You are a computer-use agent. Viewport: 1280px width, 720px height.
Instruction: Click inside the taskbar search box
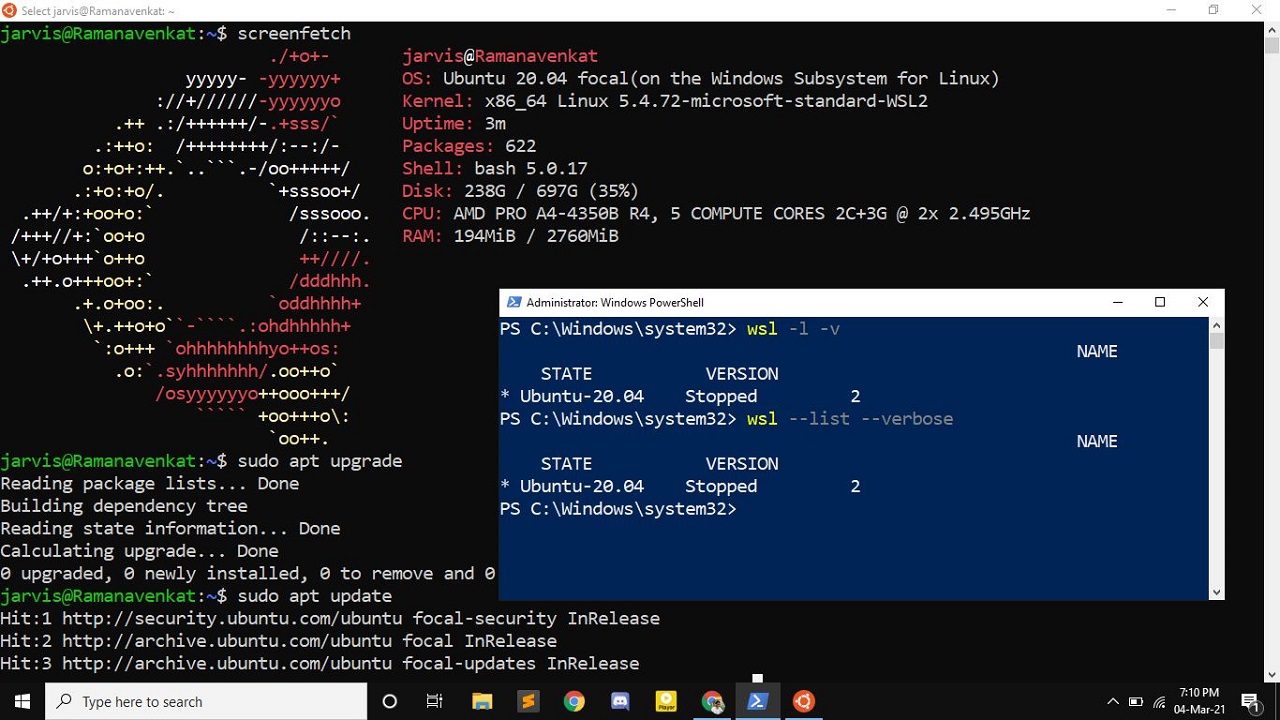tap(200, 701)
